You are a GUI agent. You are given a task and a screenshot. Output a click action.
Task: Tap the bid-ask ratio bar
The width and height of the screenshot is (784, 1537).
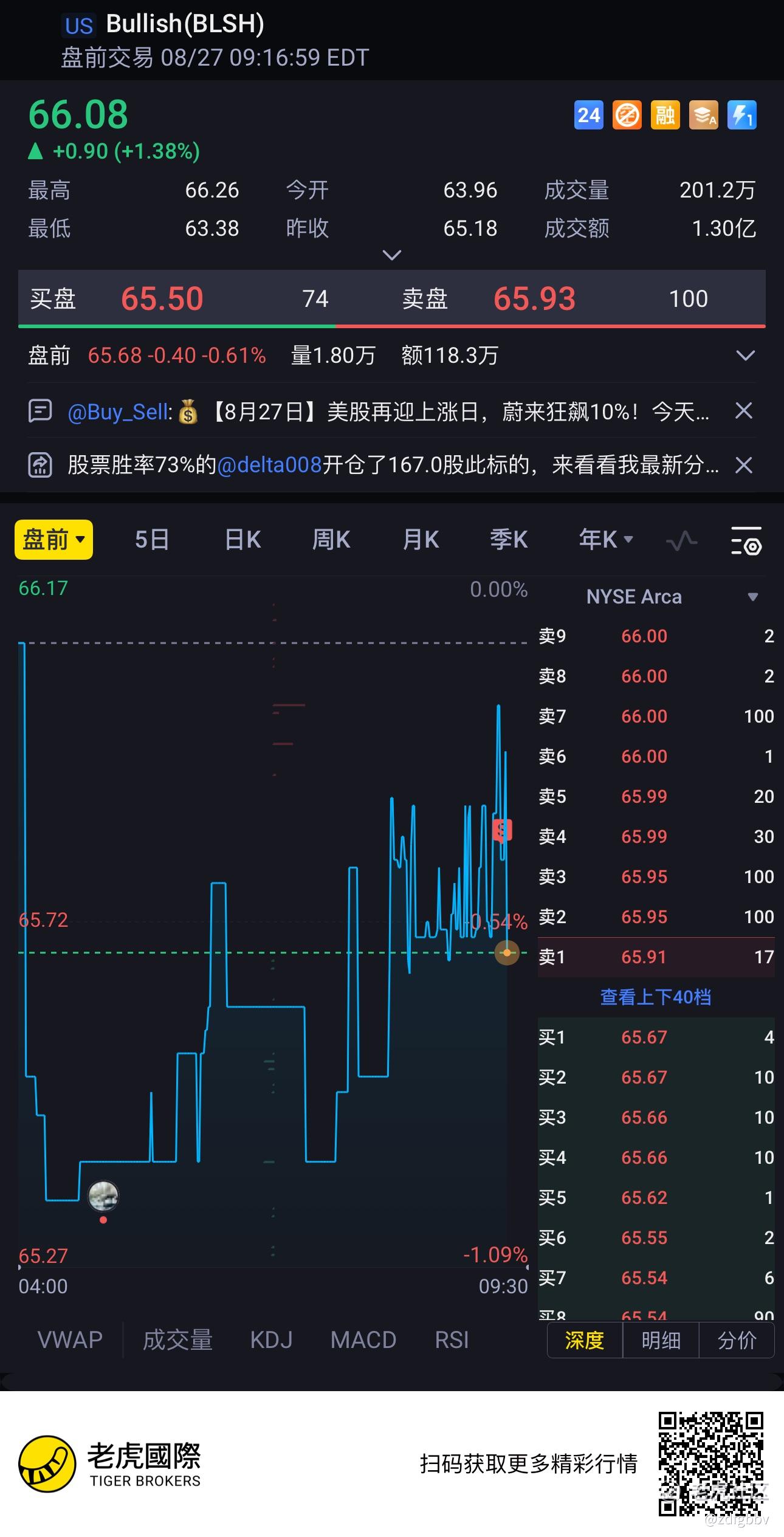click(x=392, y=326)
